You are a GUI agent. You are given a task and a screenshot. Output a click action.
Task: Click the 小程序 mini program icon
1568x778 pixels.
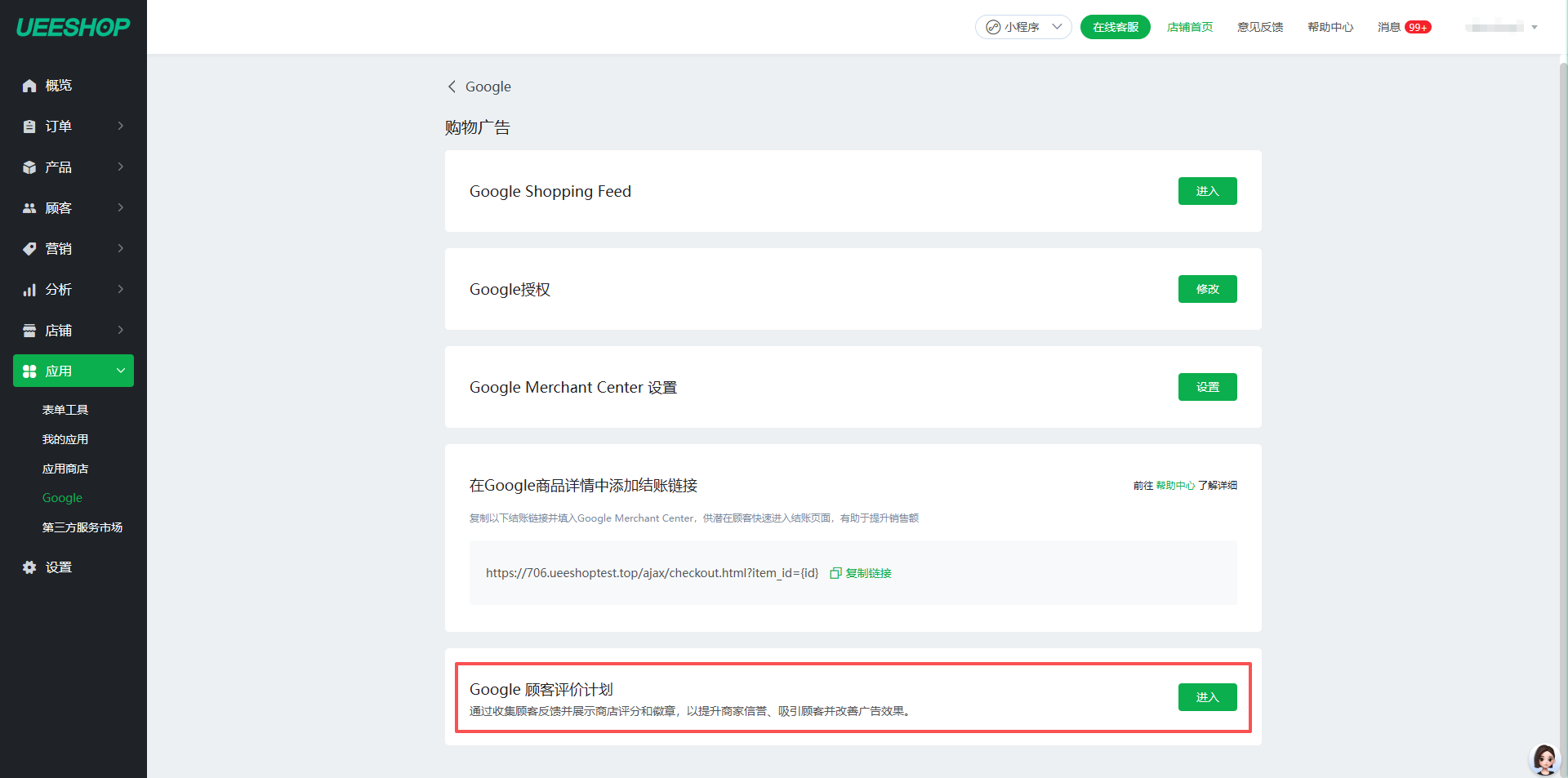993,27
